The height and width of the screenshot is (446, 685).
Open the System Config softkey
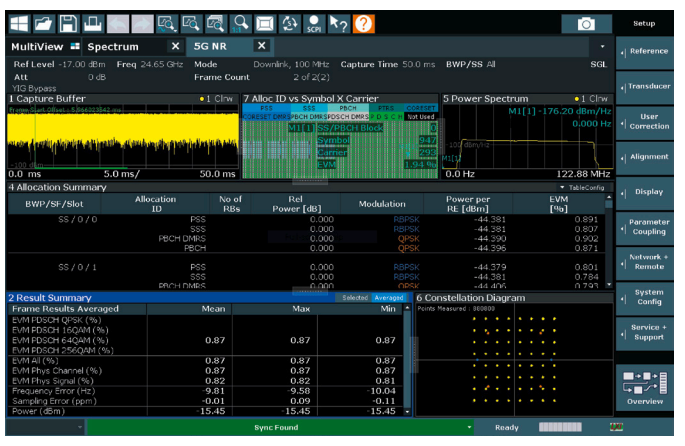[x=645, y=297]
